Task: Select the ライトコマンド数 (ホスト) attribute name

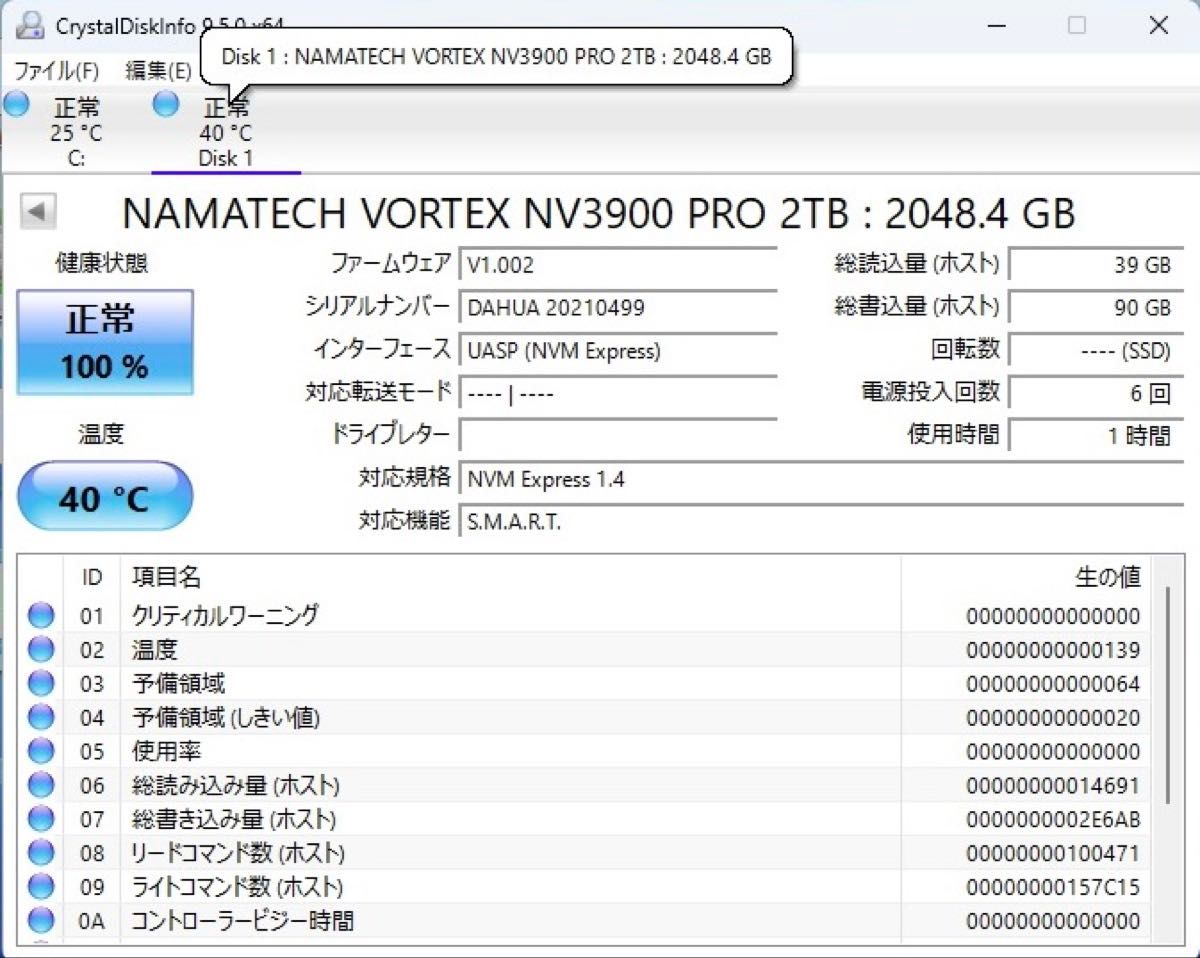Action: [x=237, y=887]
